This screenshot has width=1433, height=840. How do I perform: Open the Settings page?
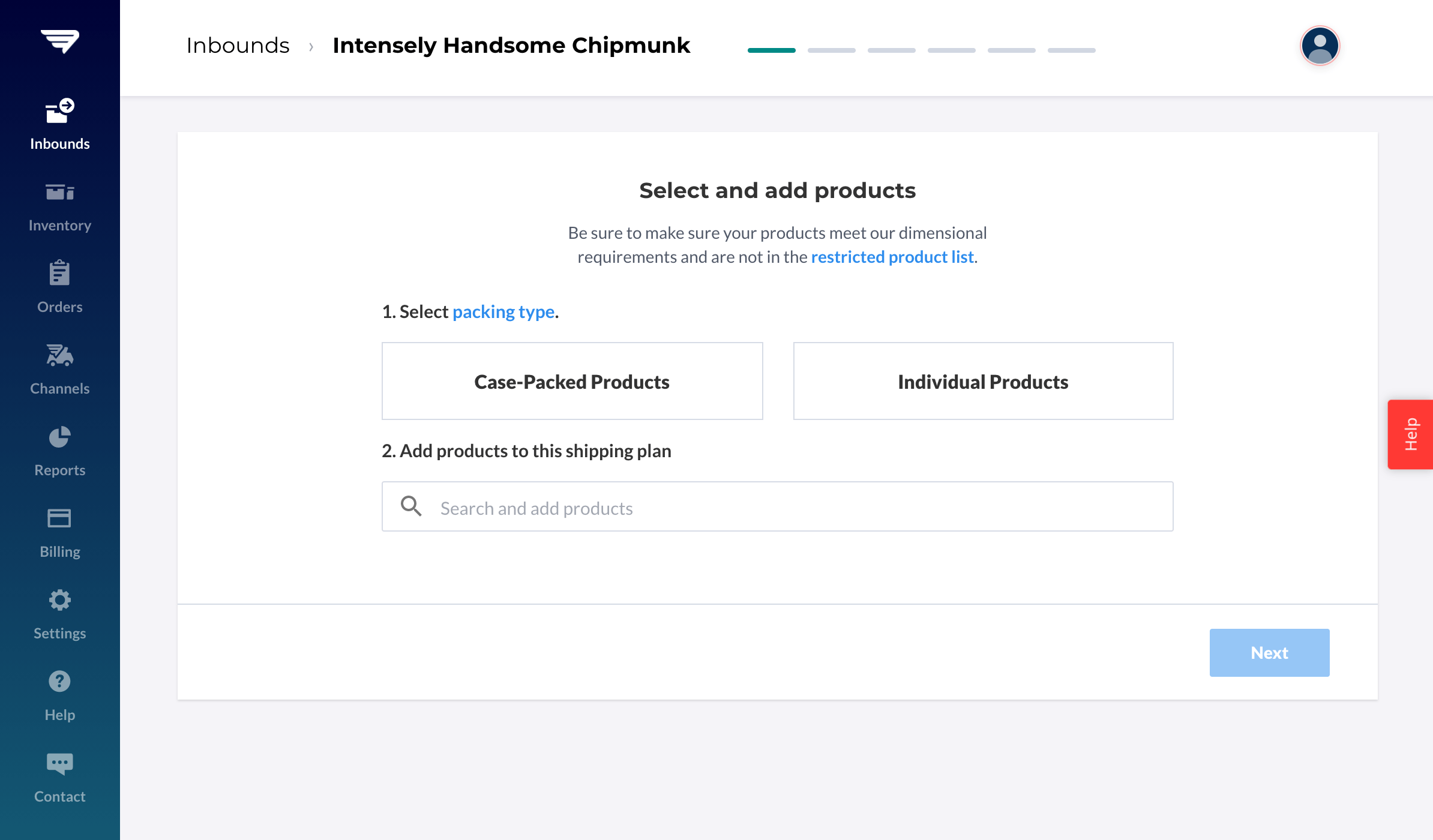tap(59, 613)
